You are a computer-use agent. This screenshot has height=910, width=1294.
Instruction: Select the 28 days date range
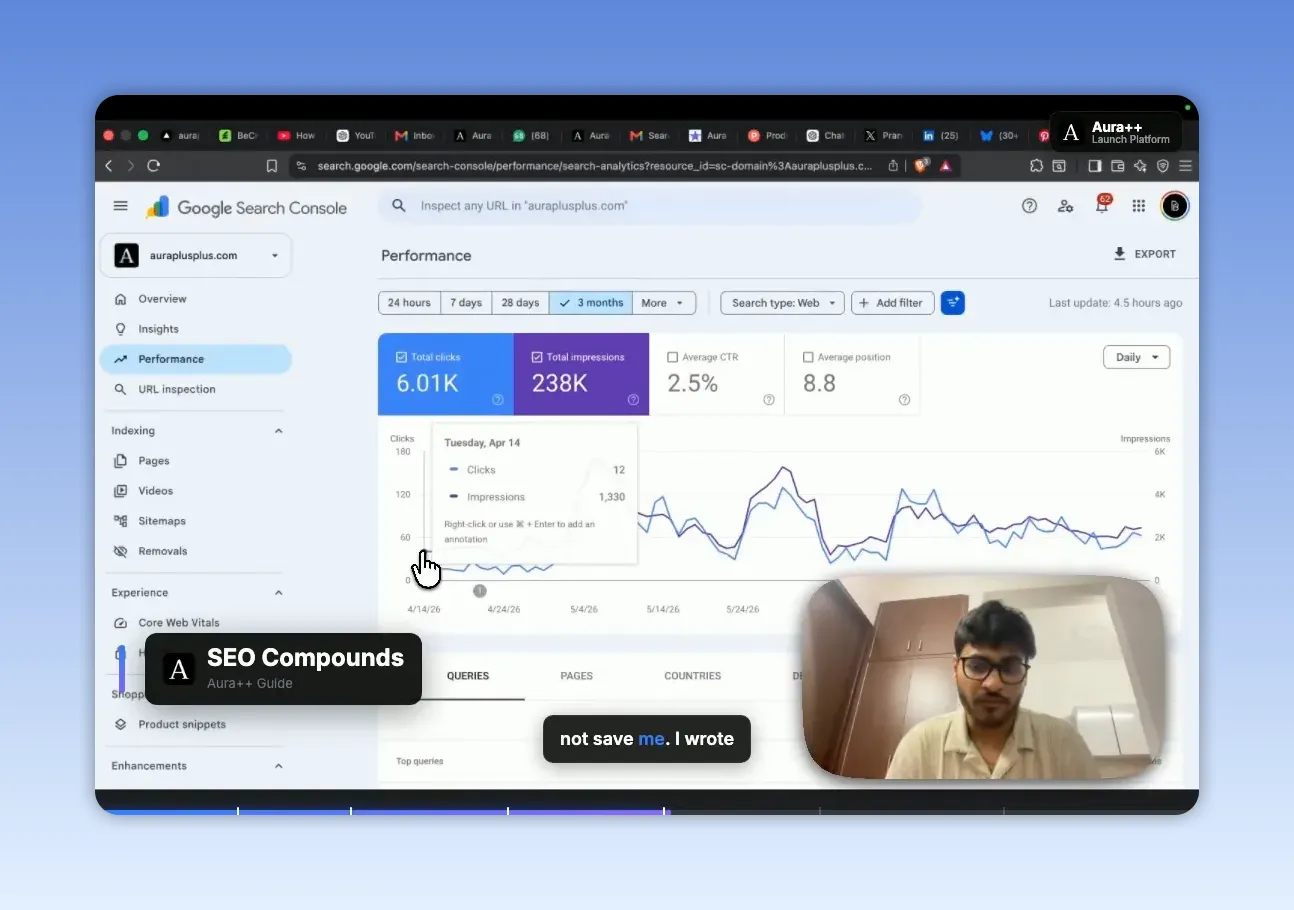click(520, 303)
